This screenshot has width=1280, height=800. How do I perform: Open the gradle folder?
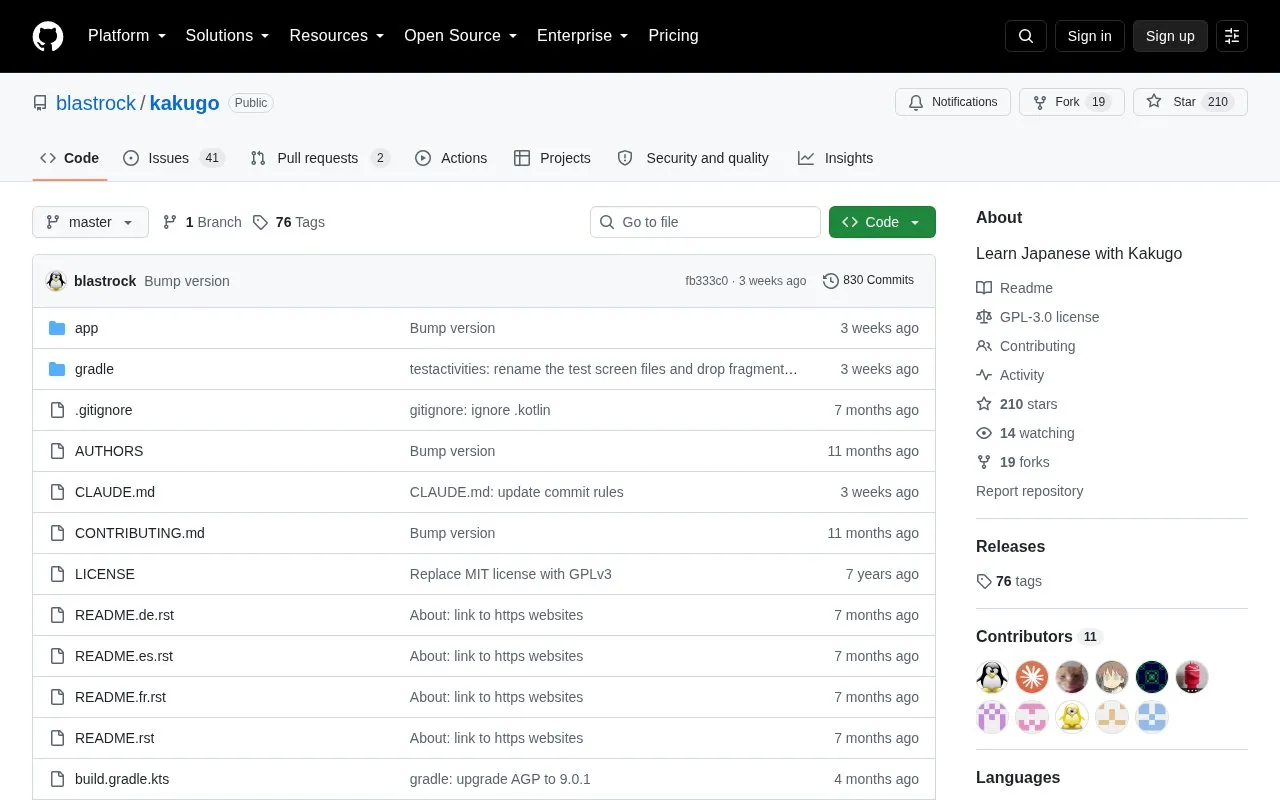pos(94,369)
